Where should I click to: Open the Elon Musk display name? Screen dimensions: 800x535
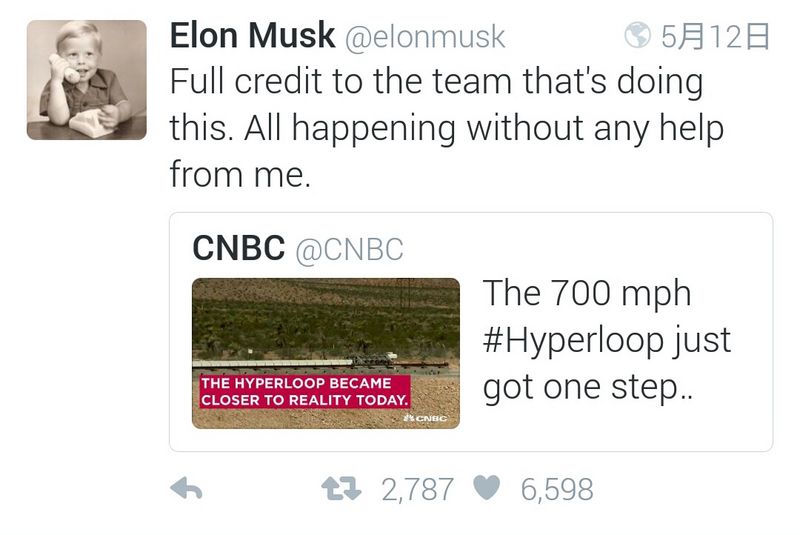click(252, 37)
